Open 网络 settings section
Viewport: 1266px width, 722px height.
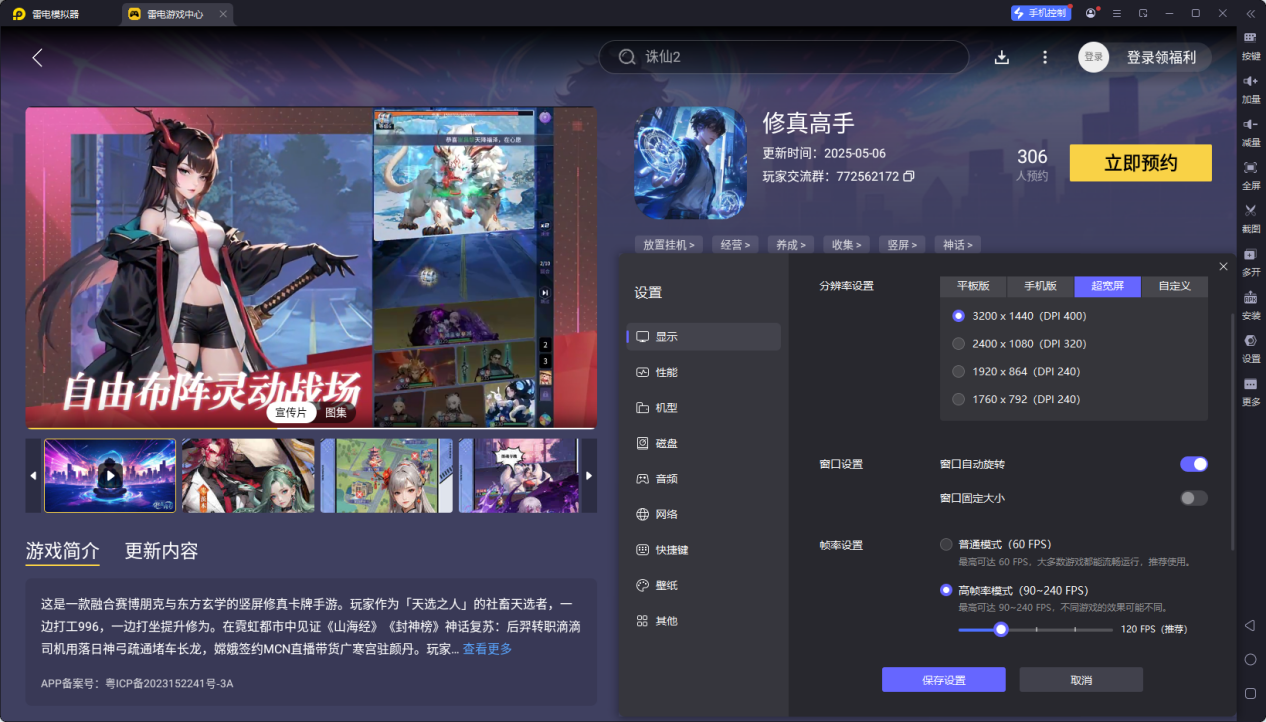[x=704, y=514]
